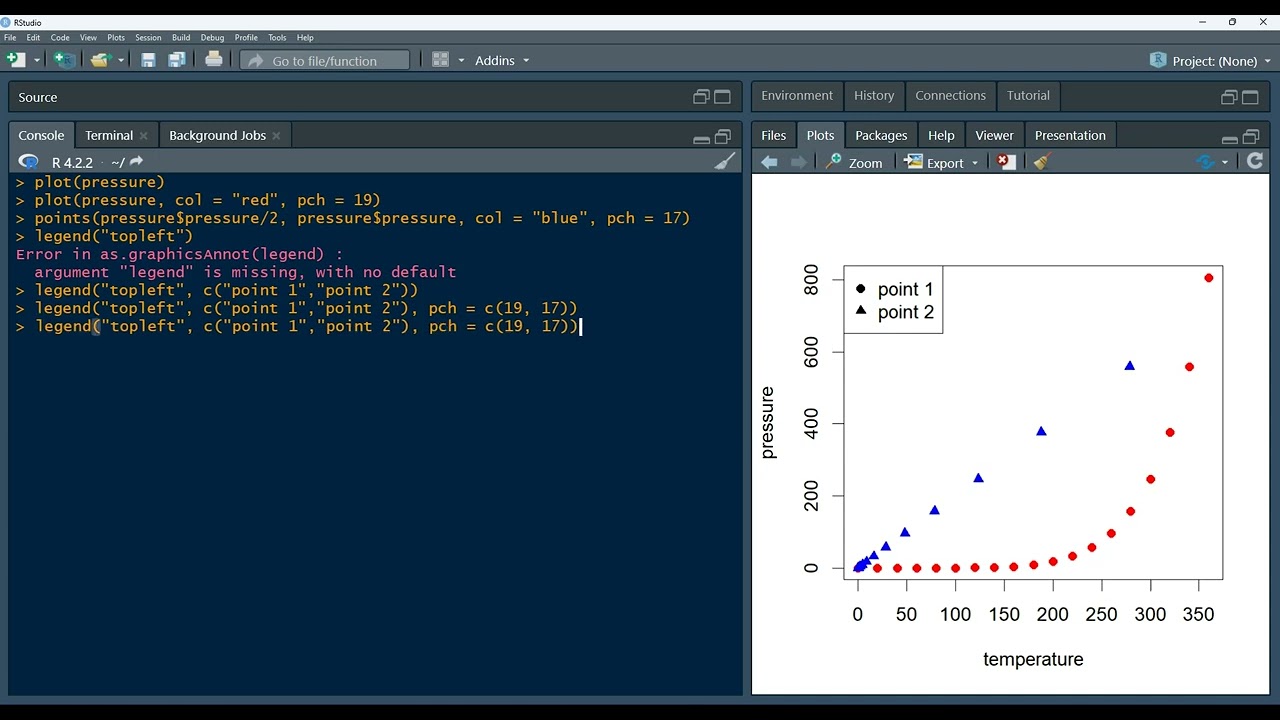
Task: Click the Publish plot icon
Action: [1205, 162]
